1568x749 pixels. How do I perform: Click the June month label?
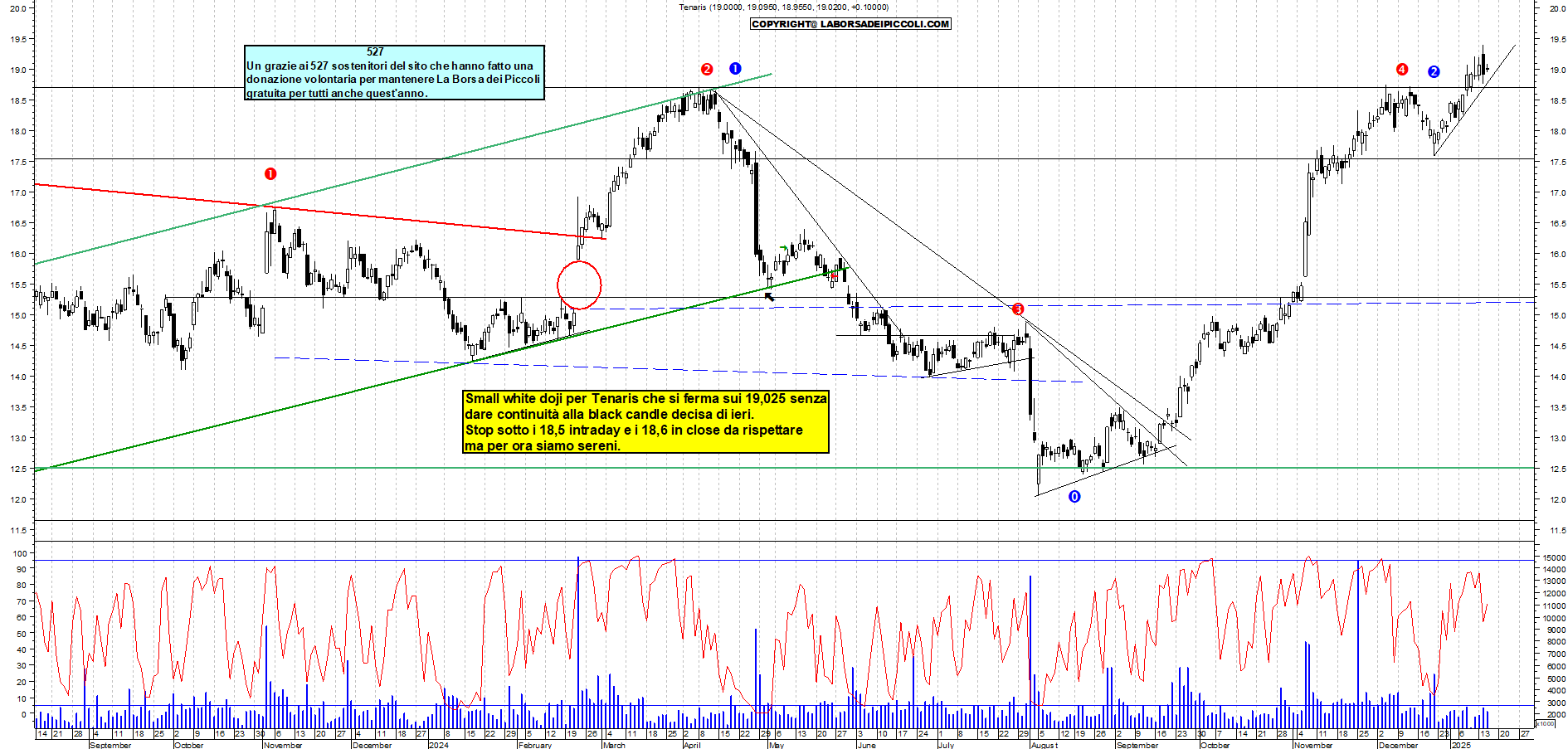(866, 745)
